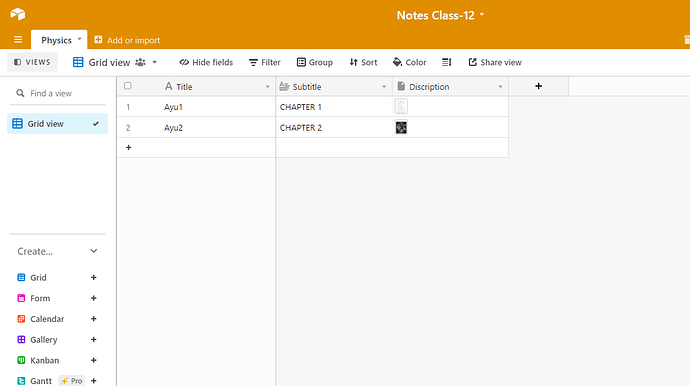Click the plus next to Kanban

(94, 360)
